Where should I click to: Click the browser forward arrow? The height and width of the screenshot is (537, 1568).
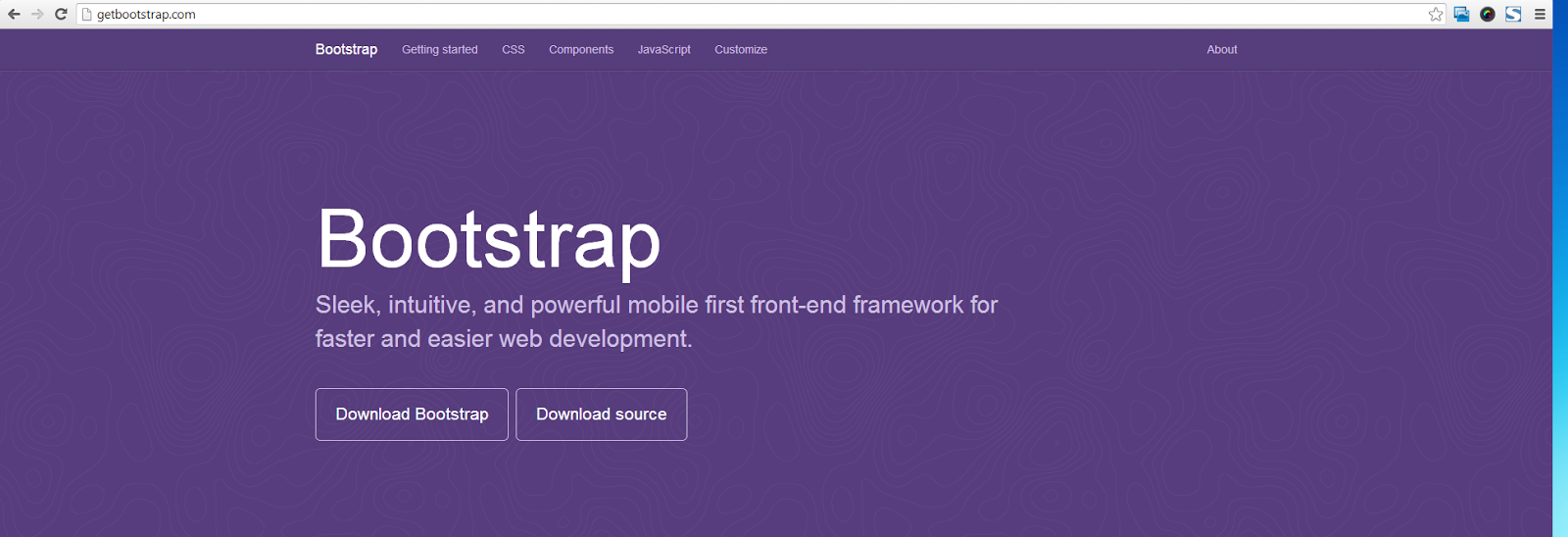37,14
